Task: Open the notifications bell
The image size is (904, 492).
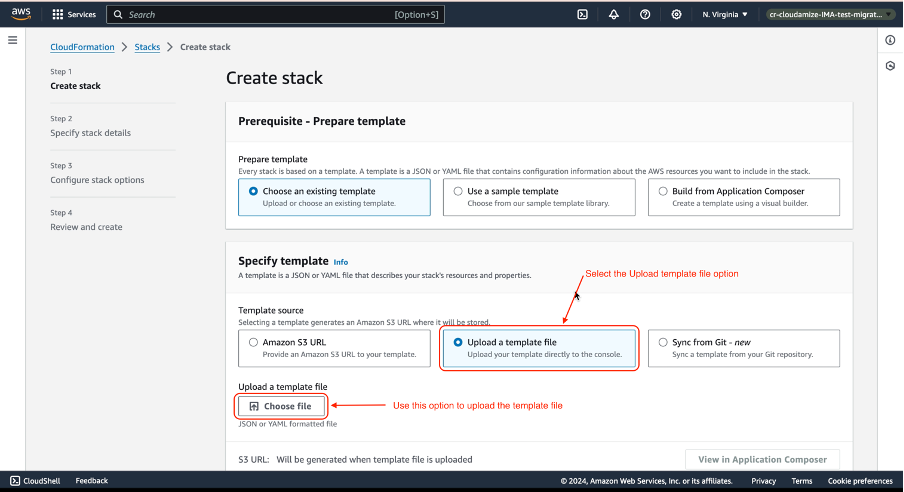Action: (x=613, y=15)
